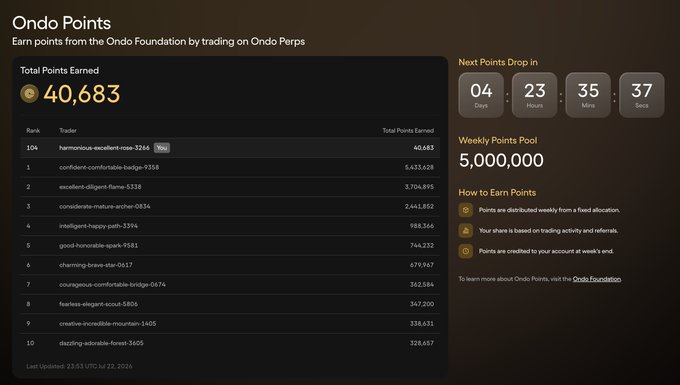Image resolution: width=680 pixels, height=385 pixels.
Task: Click the 347,200 points value
Action: click(422, 304)
